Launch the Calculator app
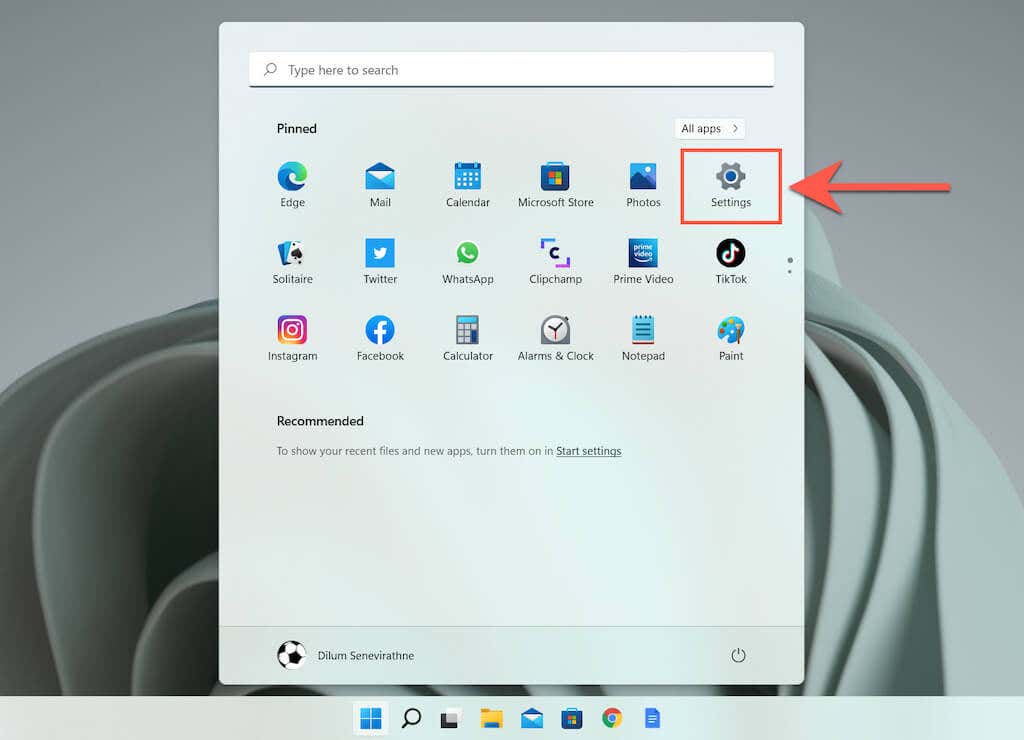This screenshot has height=740, width=1024. click(468, 339)
